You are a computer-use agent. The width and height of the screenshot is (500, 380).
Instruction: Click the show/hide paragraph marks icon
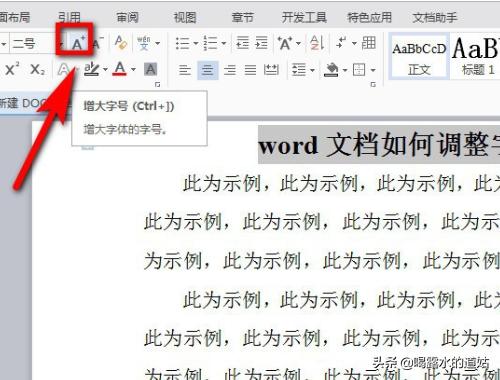point(342,43)
